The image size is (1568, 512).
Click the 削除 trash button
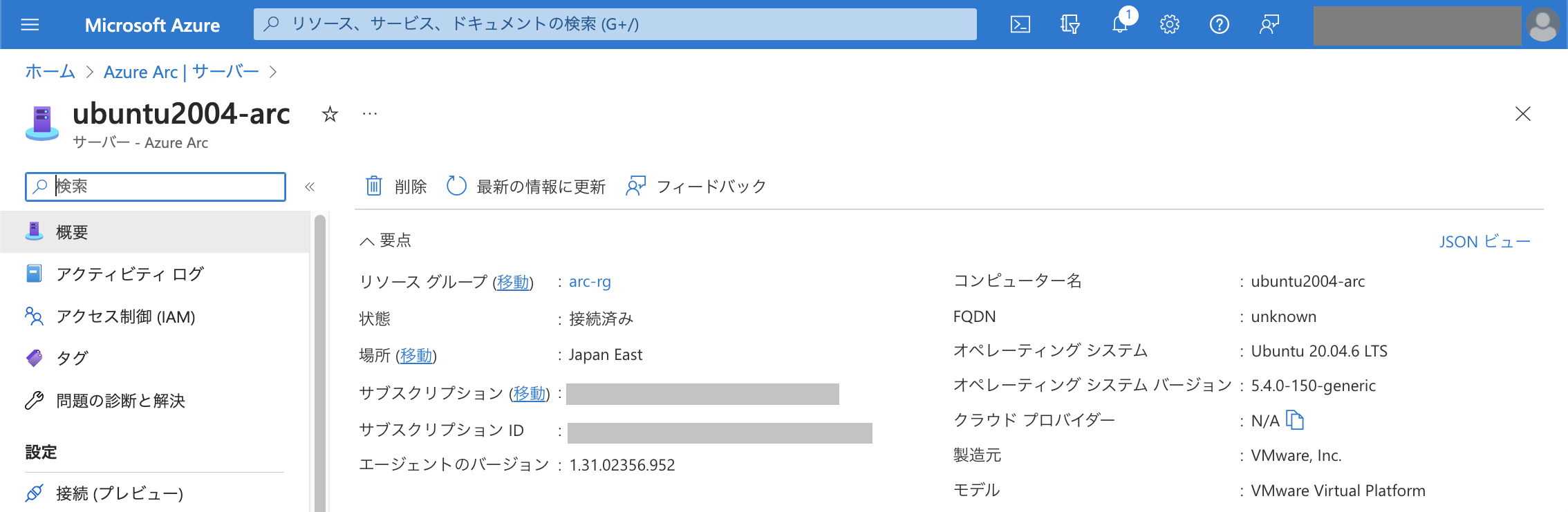395,187
